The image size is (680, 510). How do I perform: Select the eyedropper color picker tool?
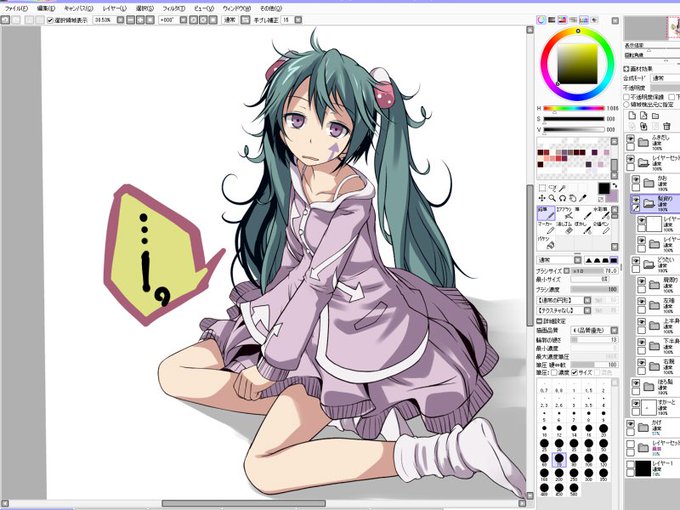pyautogui.click(x=583, y=198)
